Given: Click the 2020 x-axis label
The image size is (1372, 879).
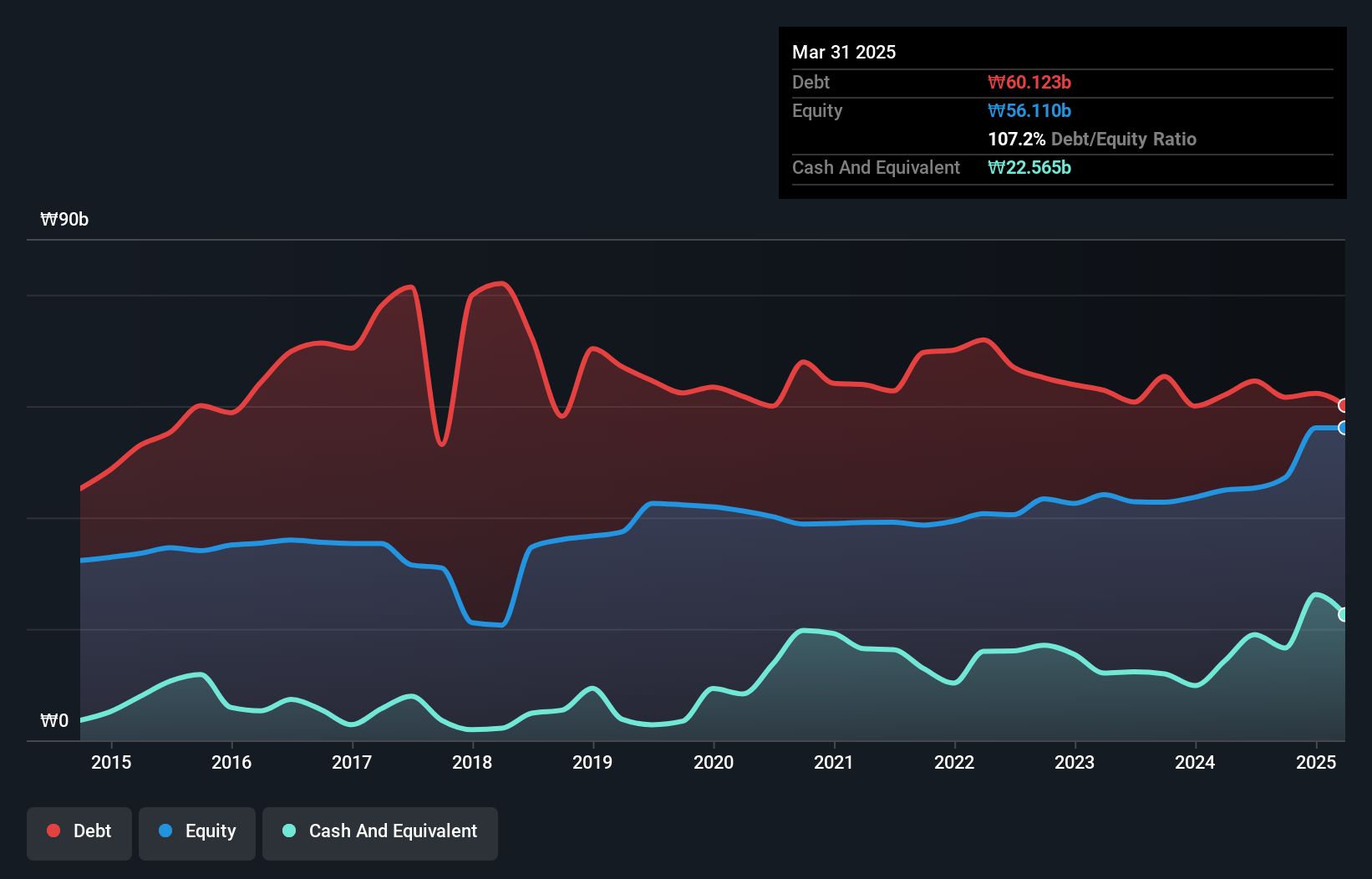Looking at the screenshot, I should (714, 762).
